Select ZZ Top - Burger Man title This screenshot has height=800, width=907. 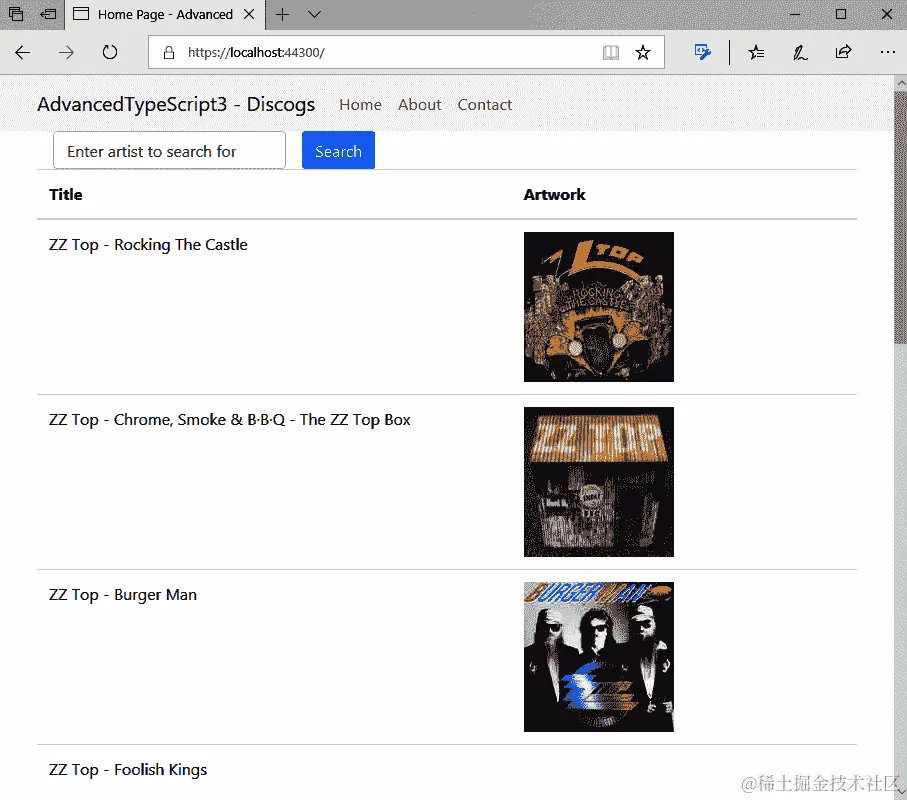(x=123, y=595)
